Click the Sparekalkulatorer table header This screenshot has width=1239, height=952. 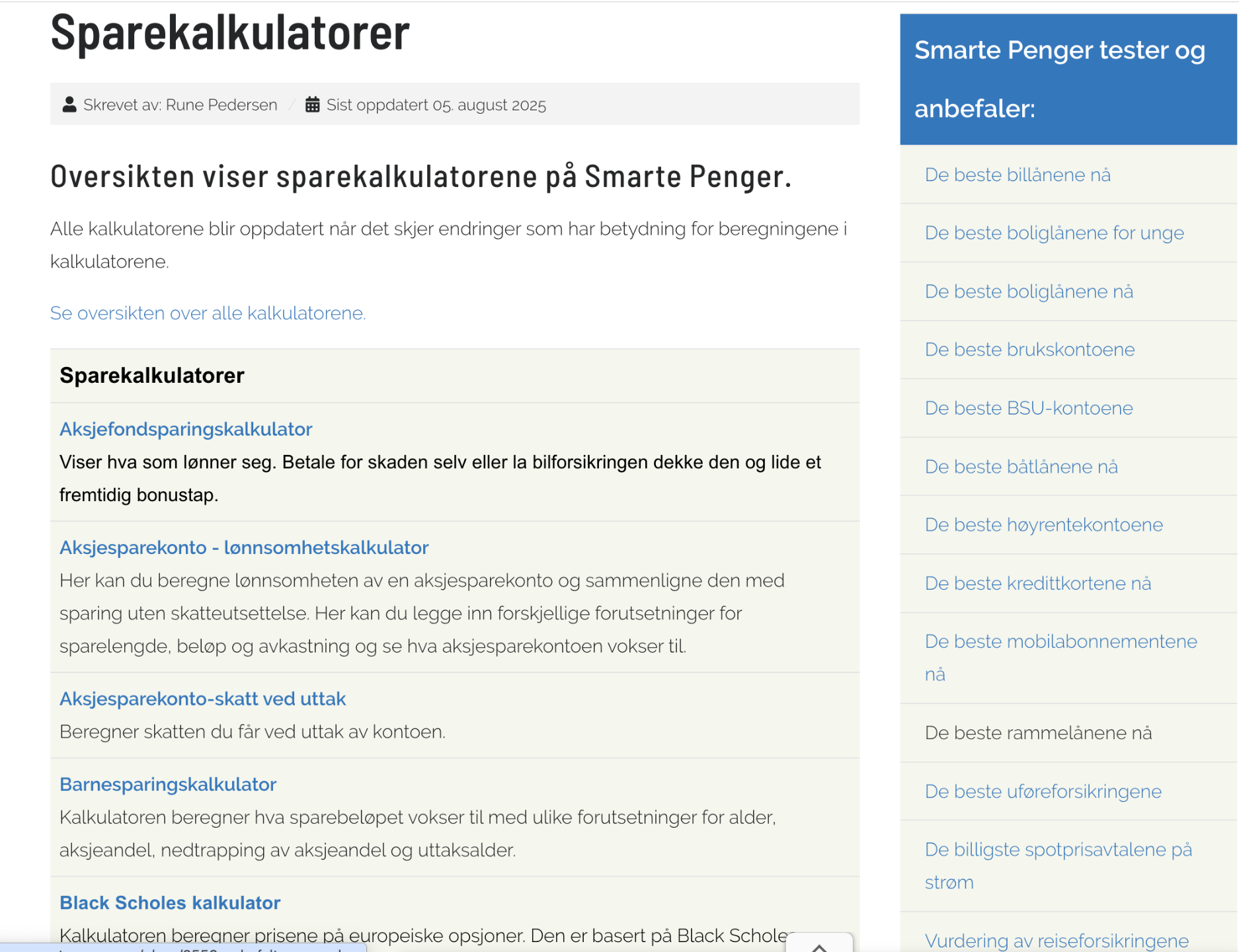[152, 376]
